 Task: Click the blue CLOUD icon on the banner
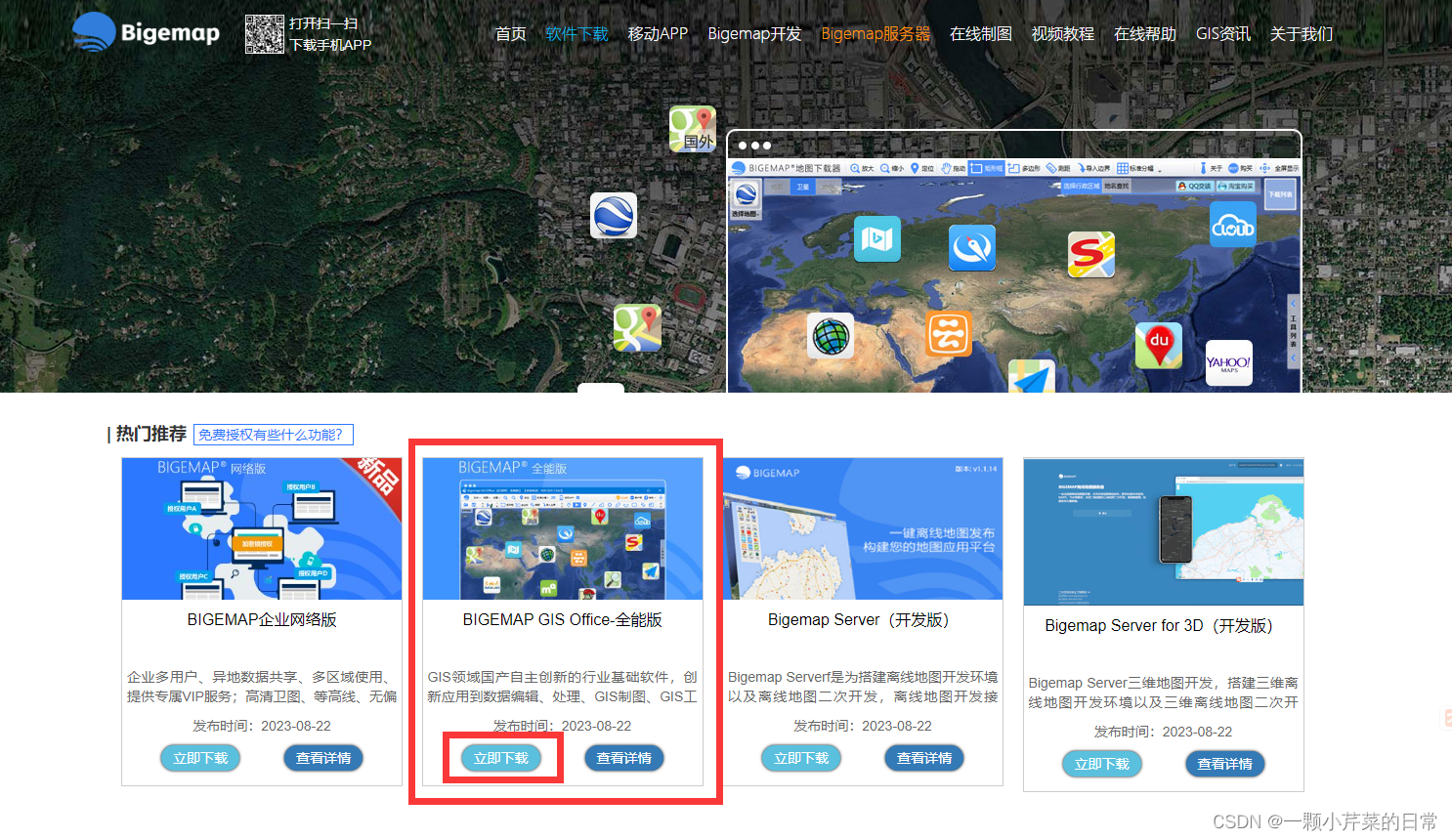point(1233,225)
